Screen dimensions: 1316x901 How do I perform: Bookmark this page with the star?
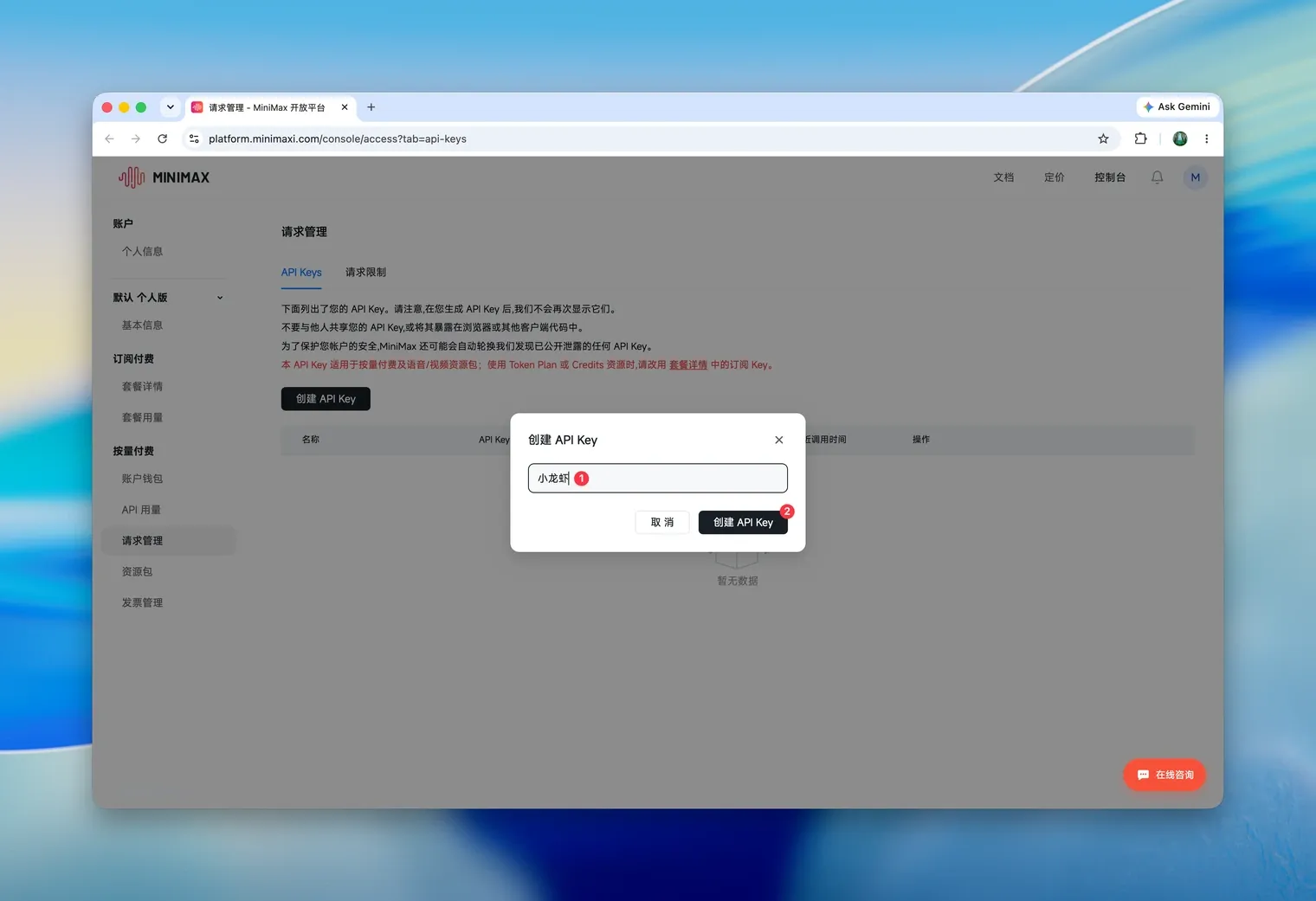pos(1103,138)
